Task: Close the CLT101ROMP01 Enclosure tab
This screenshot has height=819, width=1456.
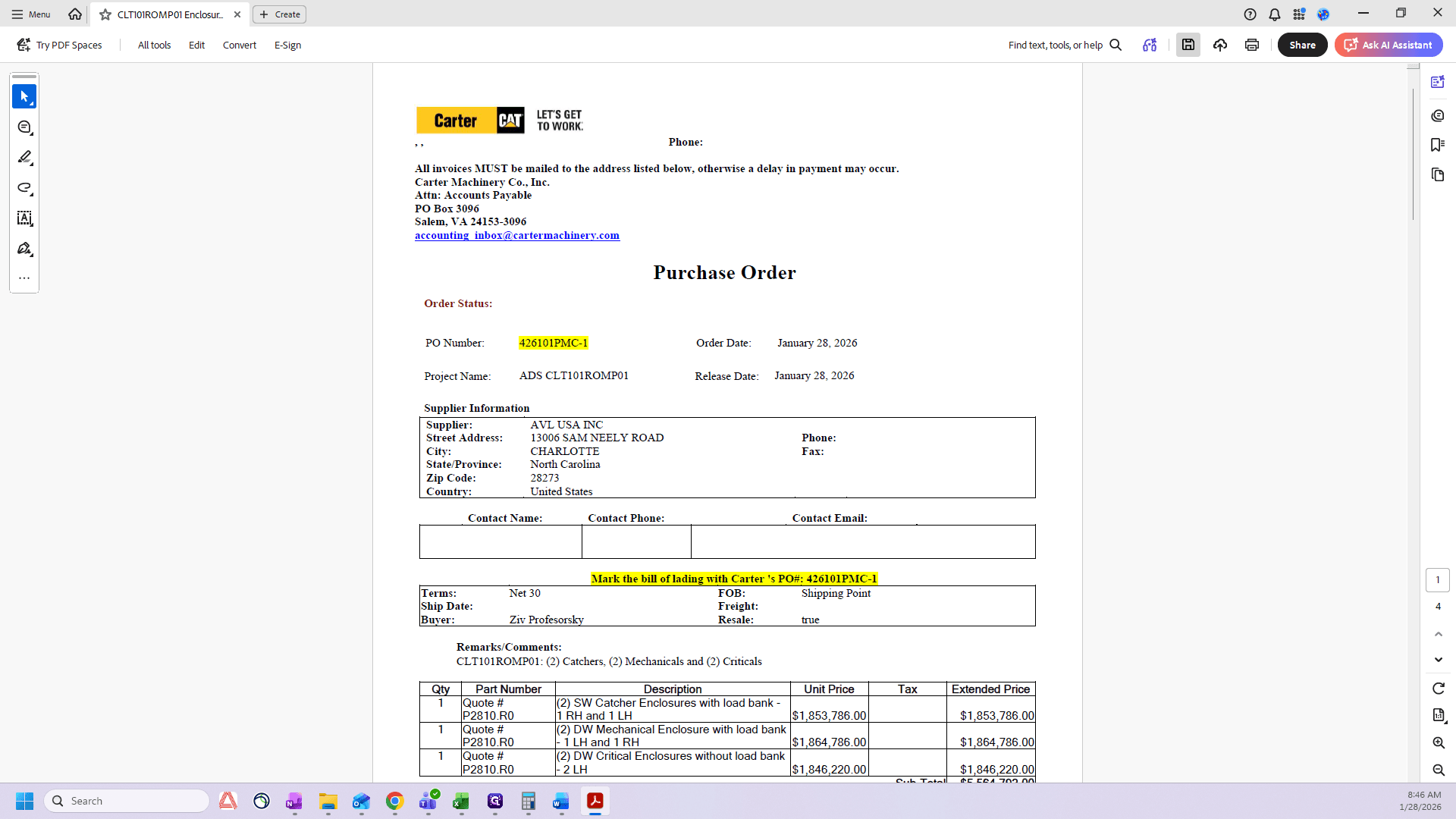Action: (x=237, y=14)
